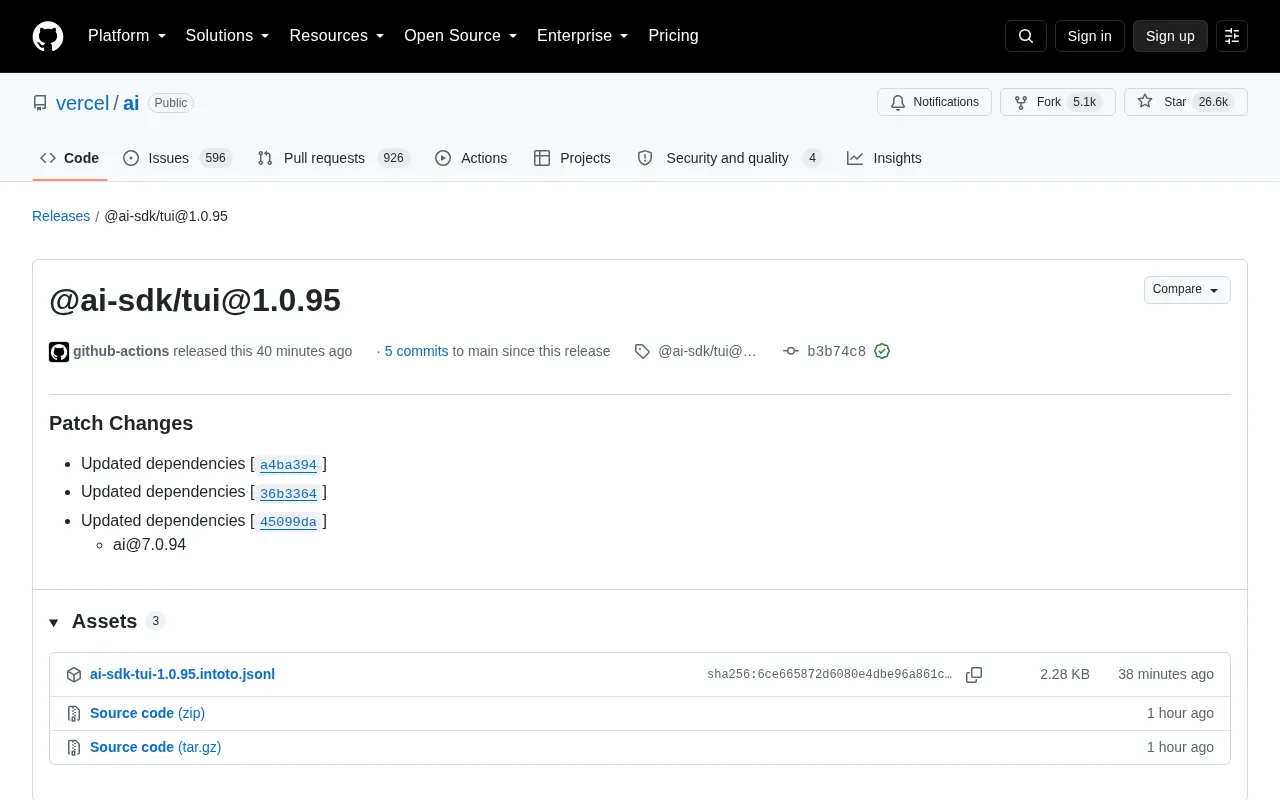This screenshot has height=800, width=1280.
Task: Click the Sign in button
Action: (1089, 36)
